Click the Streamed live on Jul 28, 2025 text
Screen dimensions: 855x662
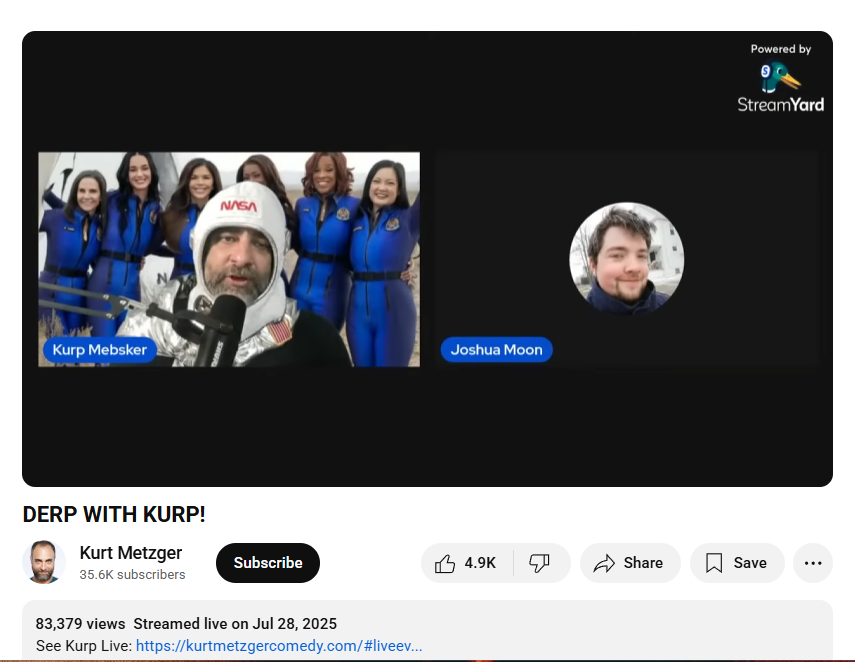point(235,624)
